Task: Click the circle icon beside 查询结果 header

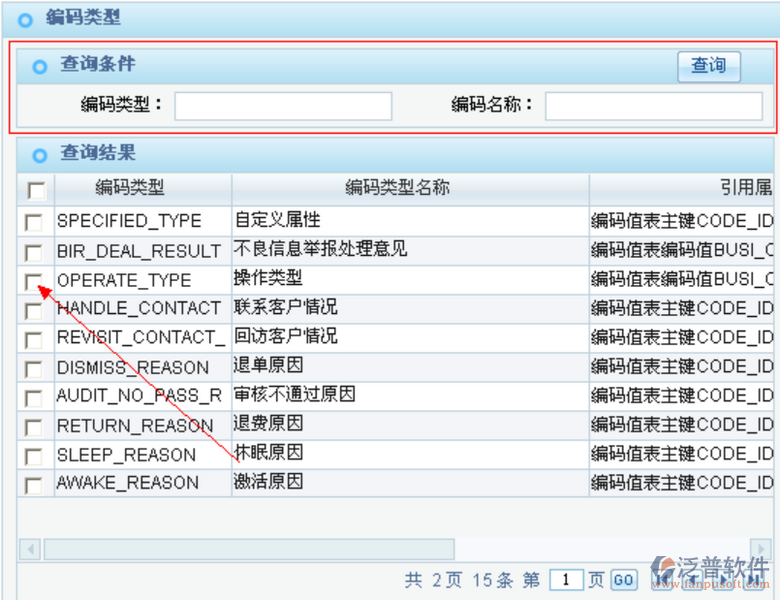Action: [40, 155]
